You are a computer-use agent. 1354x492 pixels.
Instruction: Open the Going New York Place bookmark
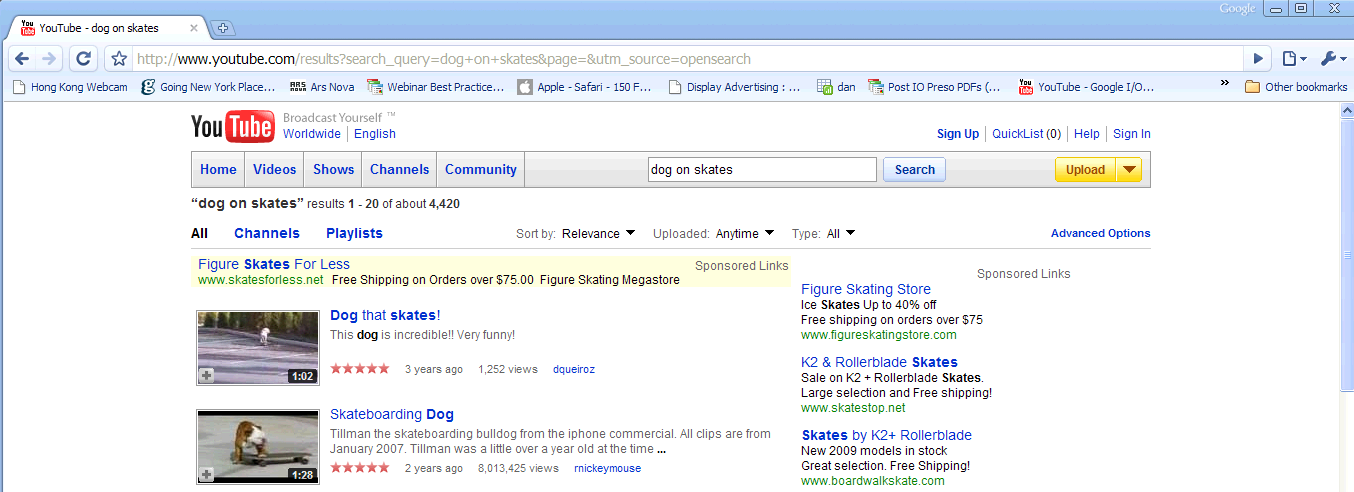click(208, 87)
